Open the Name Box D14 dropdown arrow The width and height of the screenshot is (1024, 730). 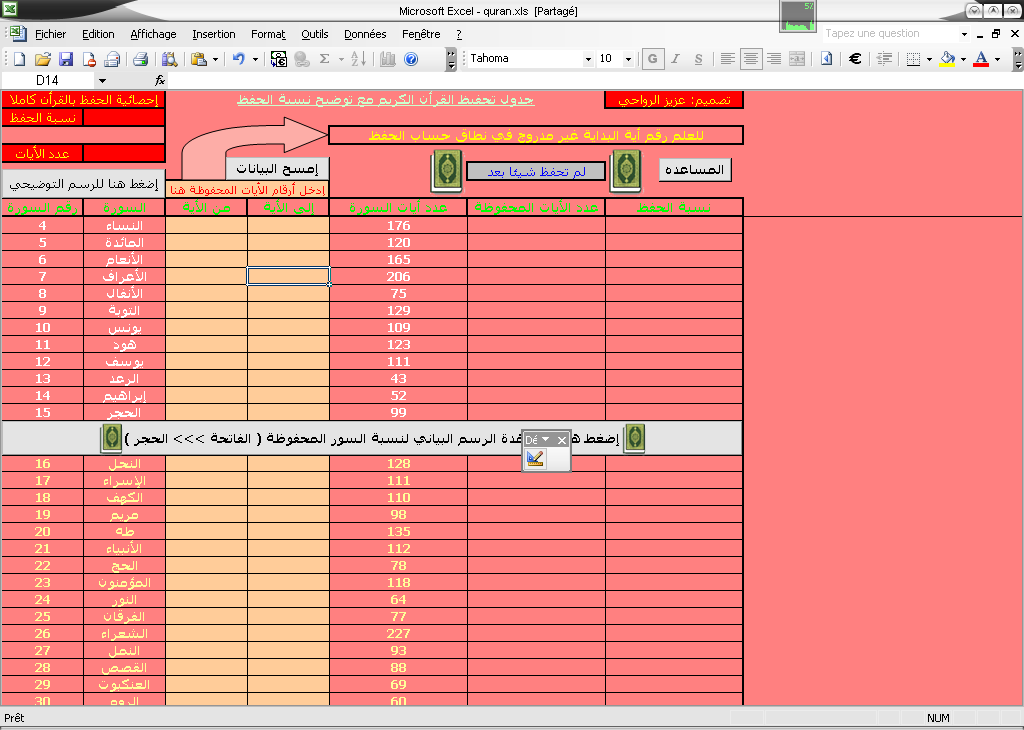point(103,80)
